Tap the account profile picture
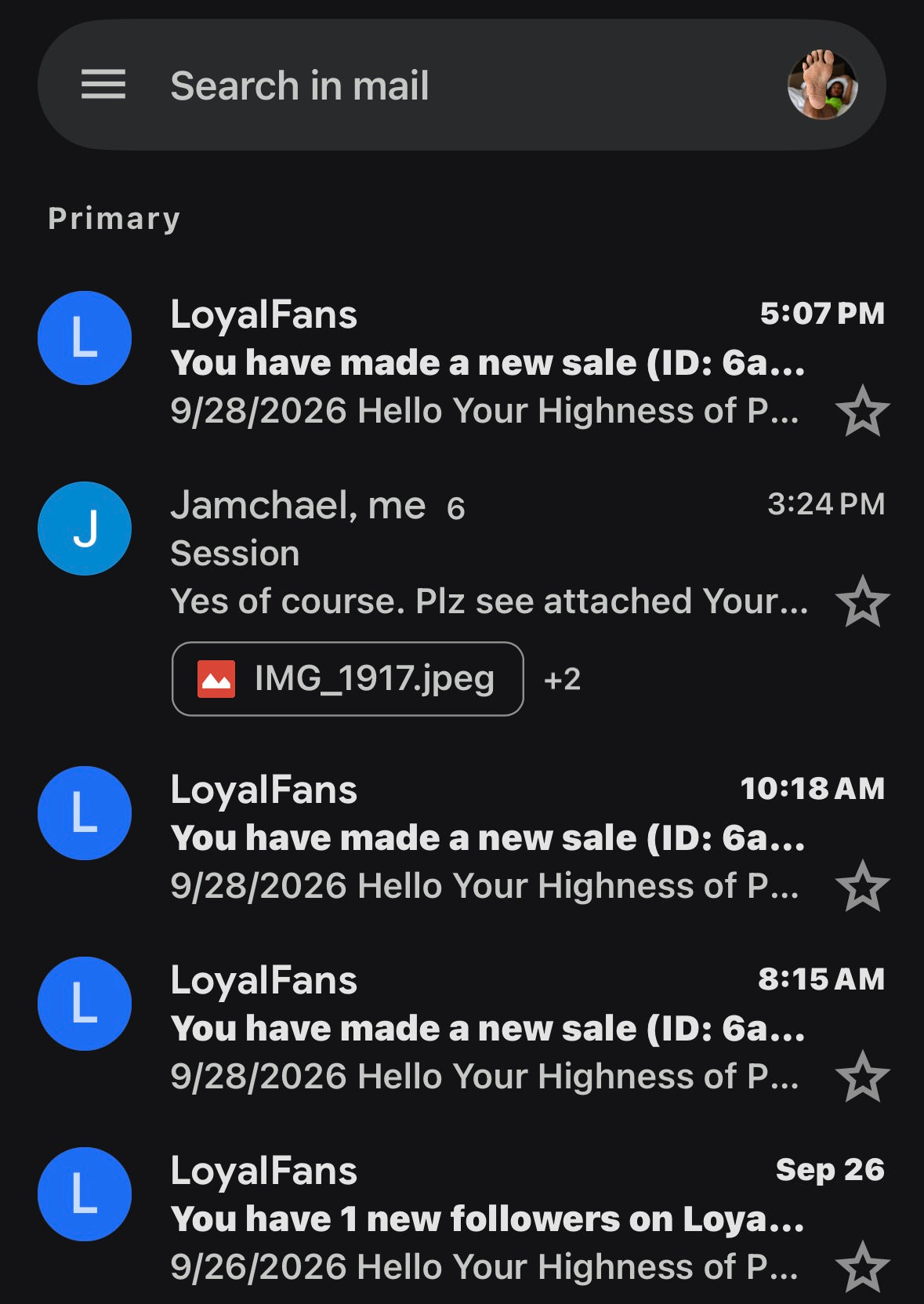Viewport: 924px width, 1304px height. click(822, 85)
